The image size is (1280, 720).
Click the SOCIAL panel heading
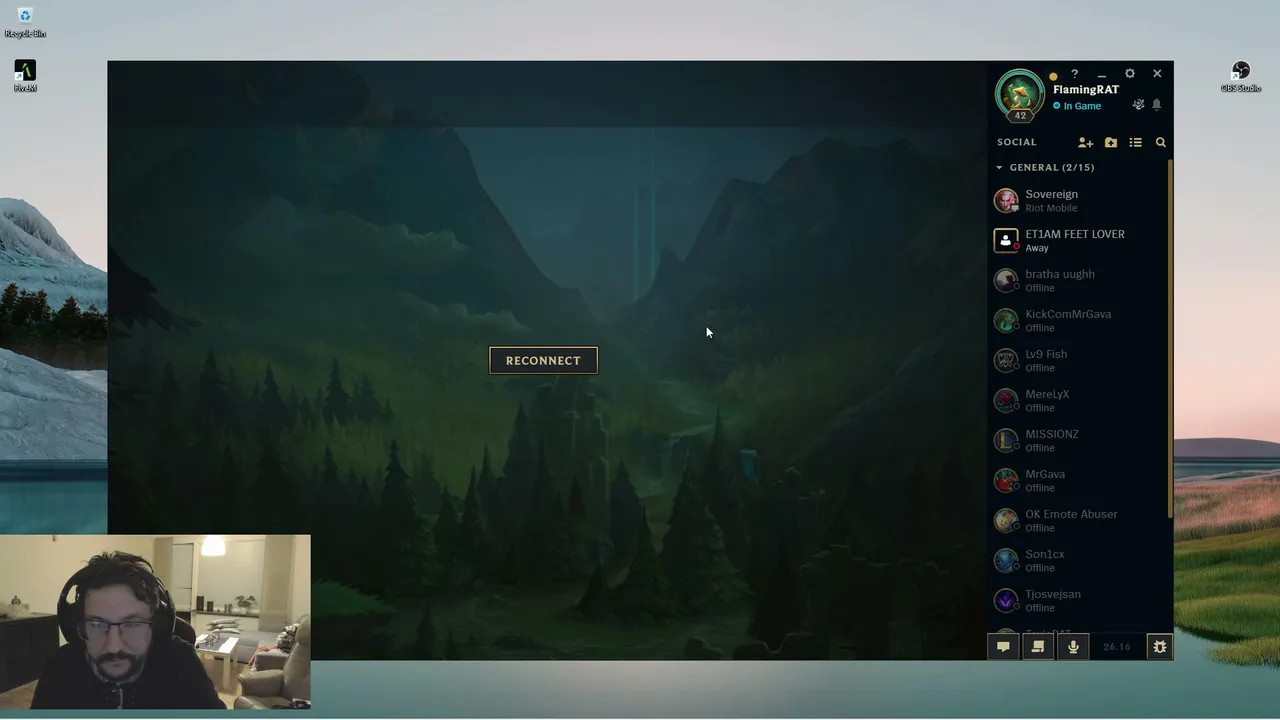click(1017, 142)
